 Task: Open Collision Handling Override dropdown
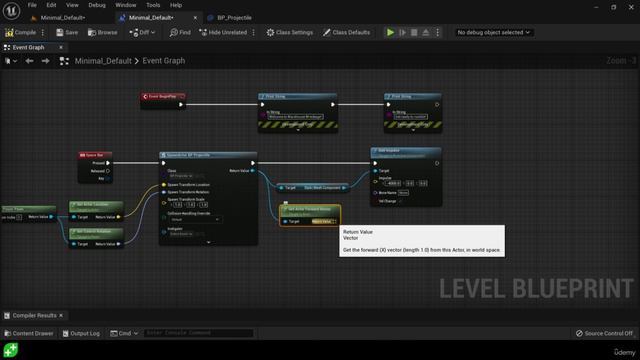(x=195, y=220)
